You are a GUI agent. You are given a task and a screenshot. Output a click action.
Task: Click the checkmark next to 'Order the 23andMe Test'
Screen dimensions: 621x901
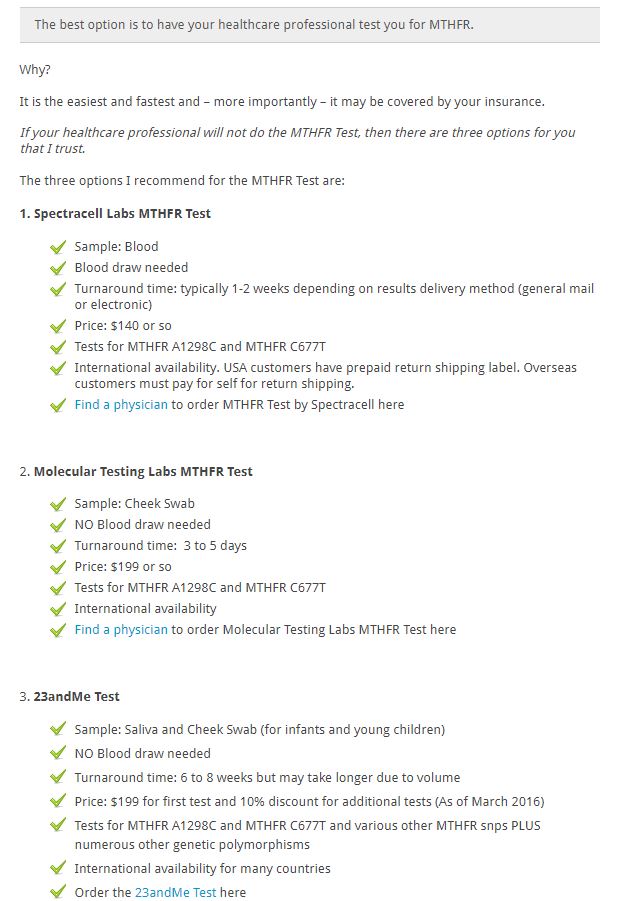click(57, 893)
